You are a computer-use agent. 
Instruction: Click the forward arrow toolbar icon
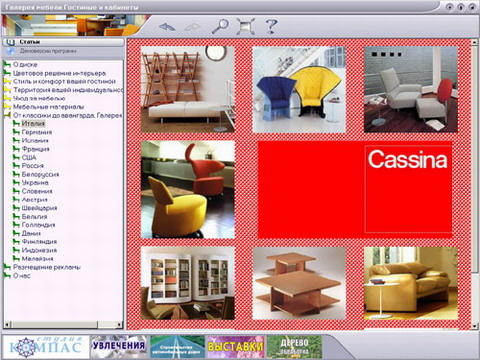(x=193, y=27)
